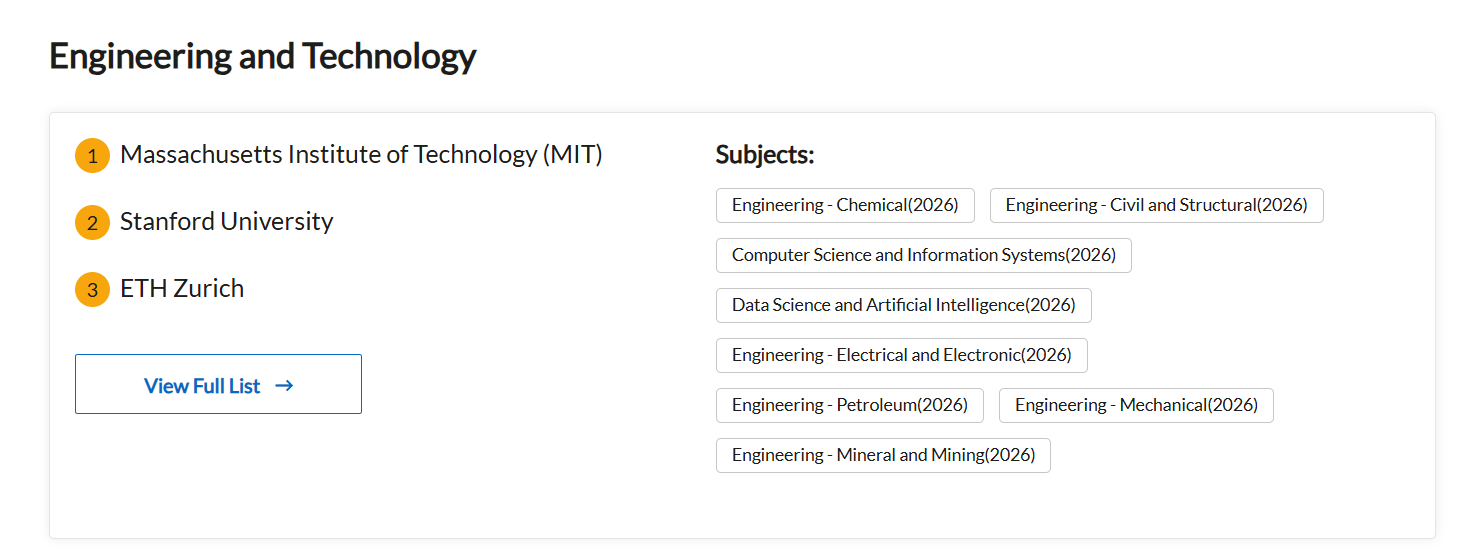Click the Subjects: label

[765, 155]
